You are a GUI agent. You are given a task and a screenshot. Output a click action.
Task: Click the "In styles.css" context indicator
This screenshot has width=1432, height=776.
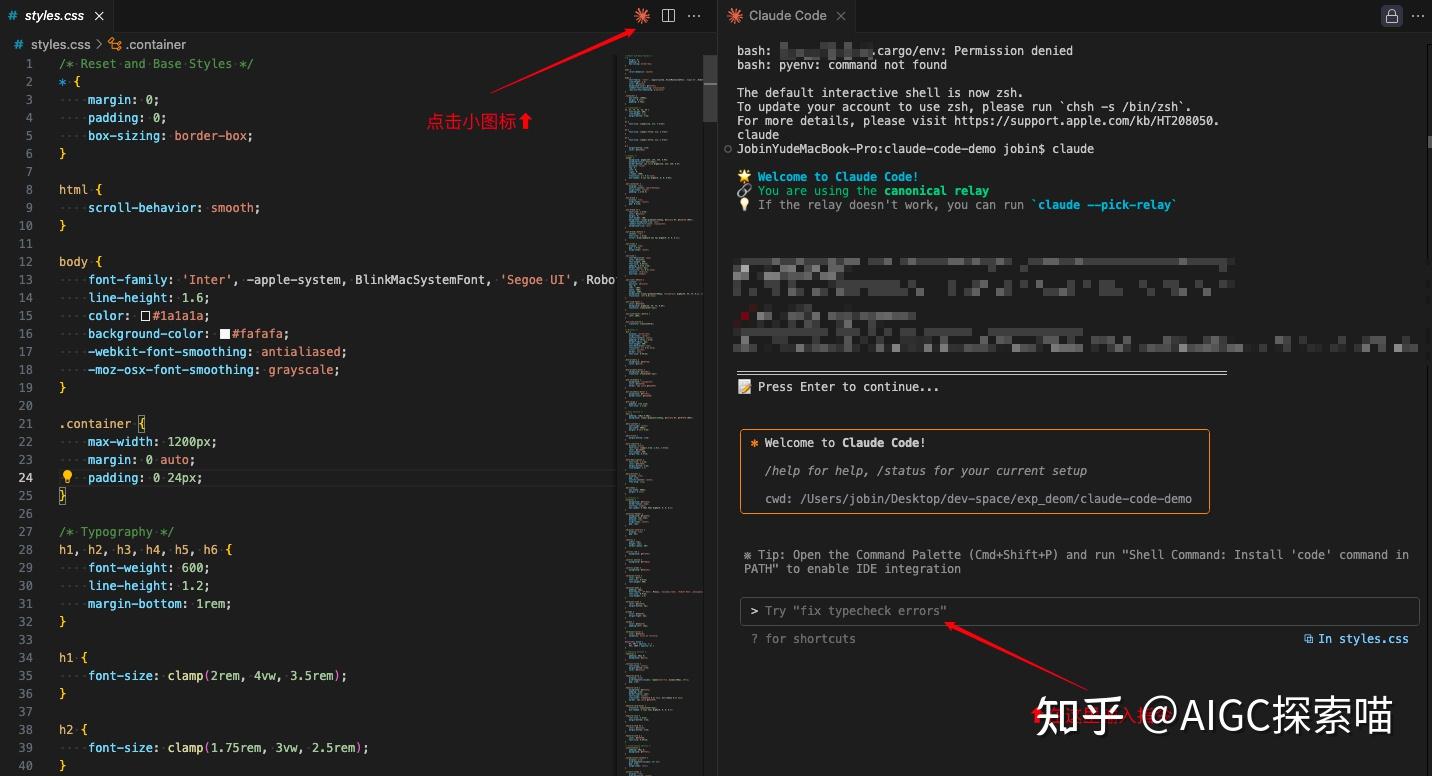point(1356,639)
